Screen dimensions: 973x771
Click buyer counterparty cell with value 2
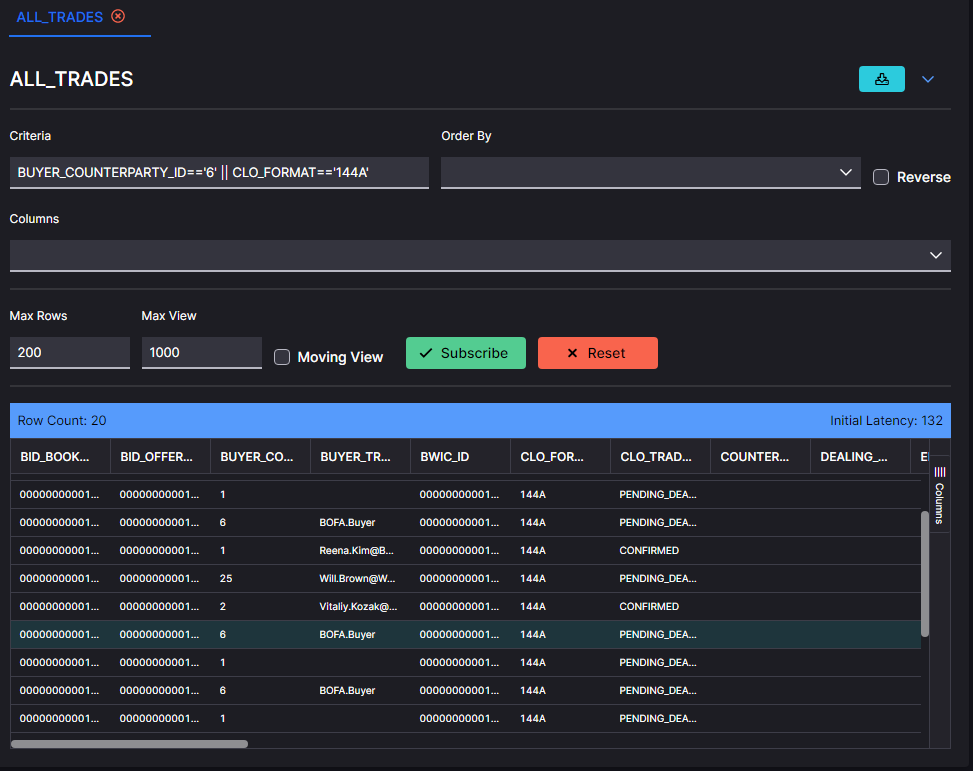pyautogui.click(x=260, y=606)
